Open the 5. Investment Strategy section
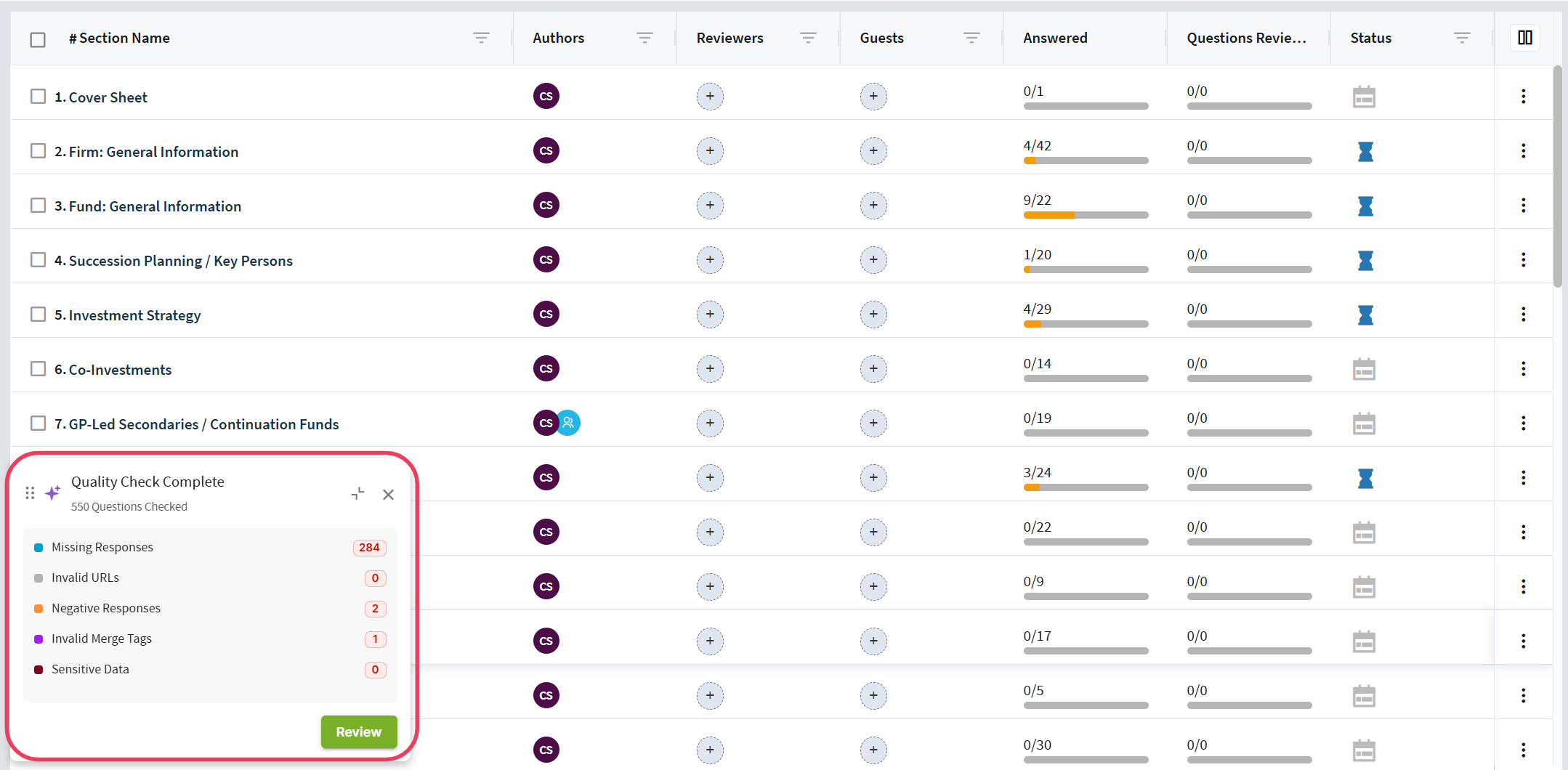The width and height of the screenshot is (1568, 770). point(127,315)
